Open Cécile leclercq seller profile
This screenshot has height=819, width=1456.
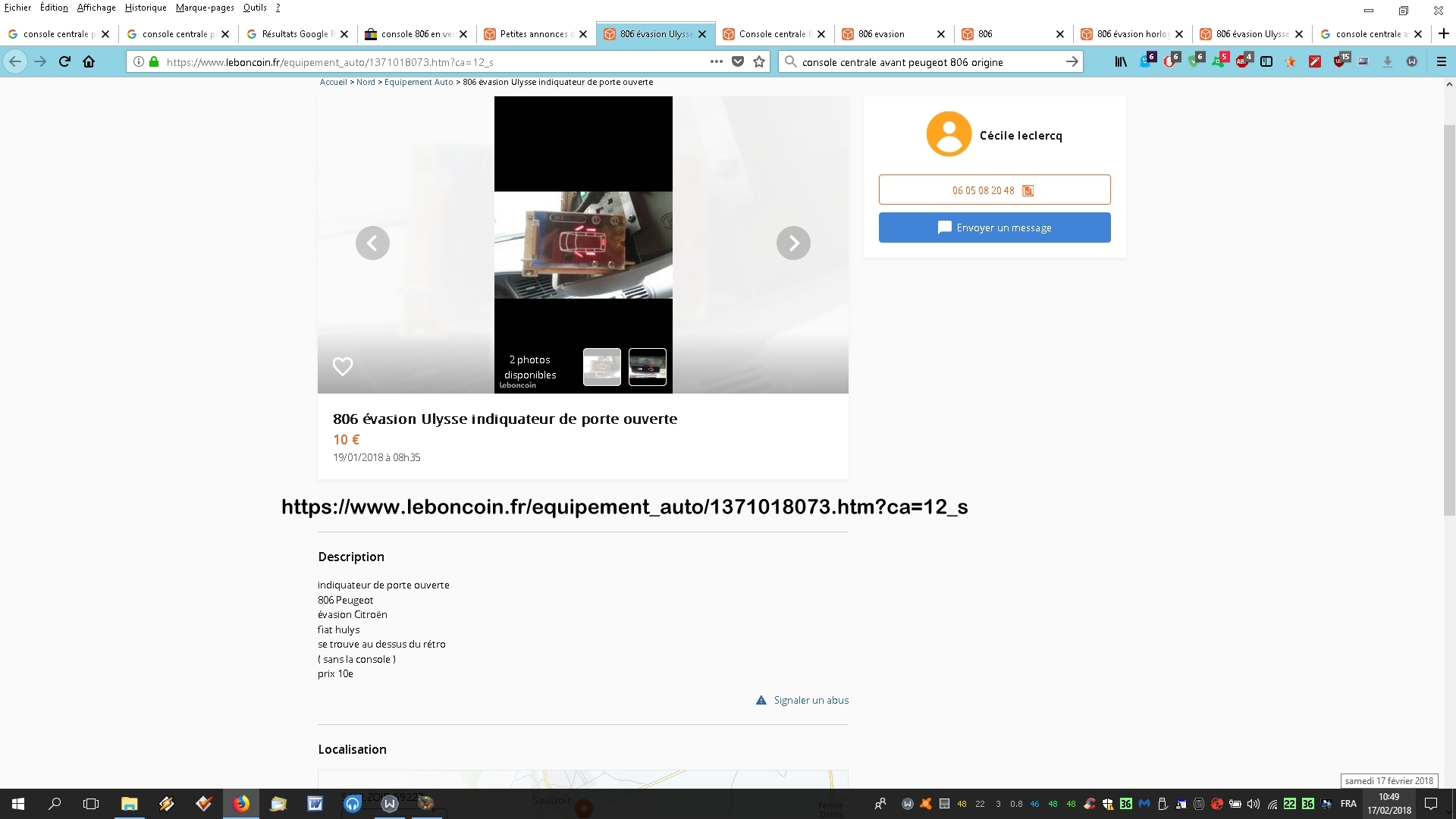[x=1021, y=136]
